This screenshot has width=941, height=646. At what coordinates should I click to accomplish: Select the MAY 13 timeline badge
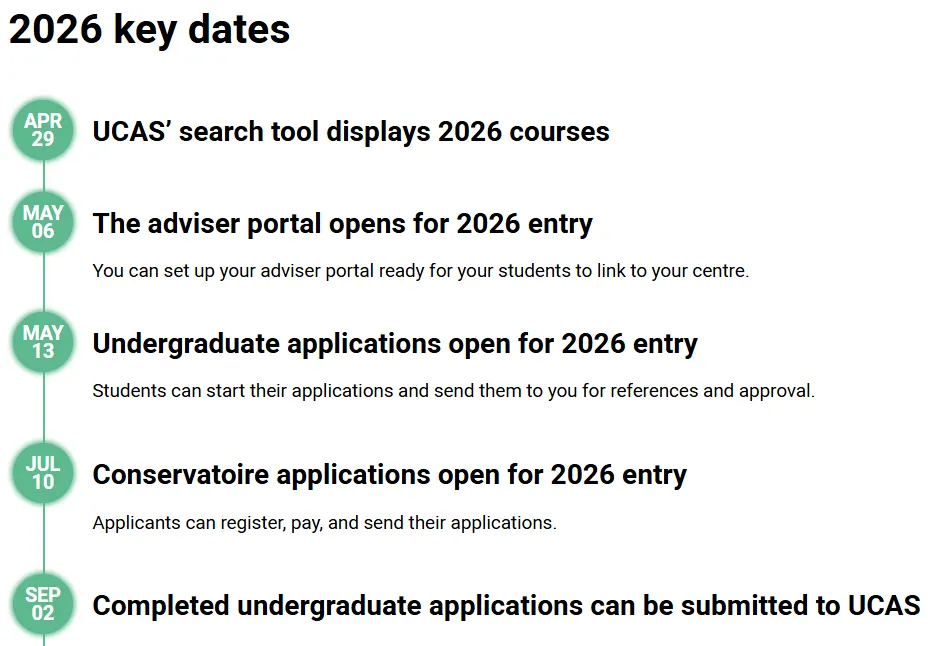click(43, 342)
